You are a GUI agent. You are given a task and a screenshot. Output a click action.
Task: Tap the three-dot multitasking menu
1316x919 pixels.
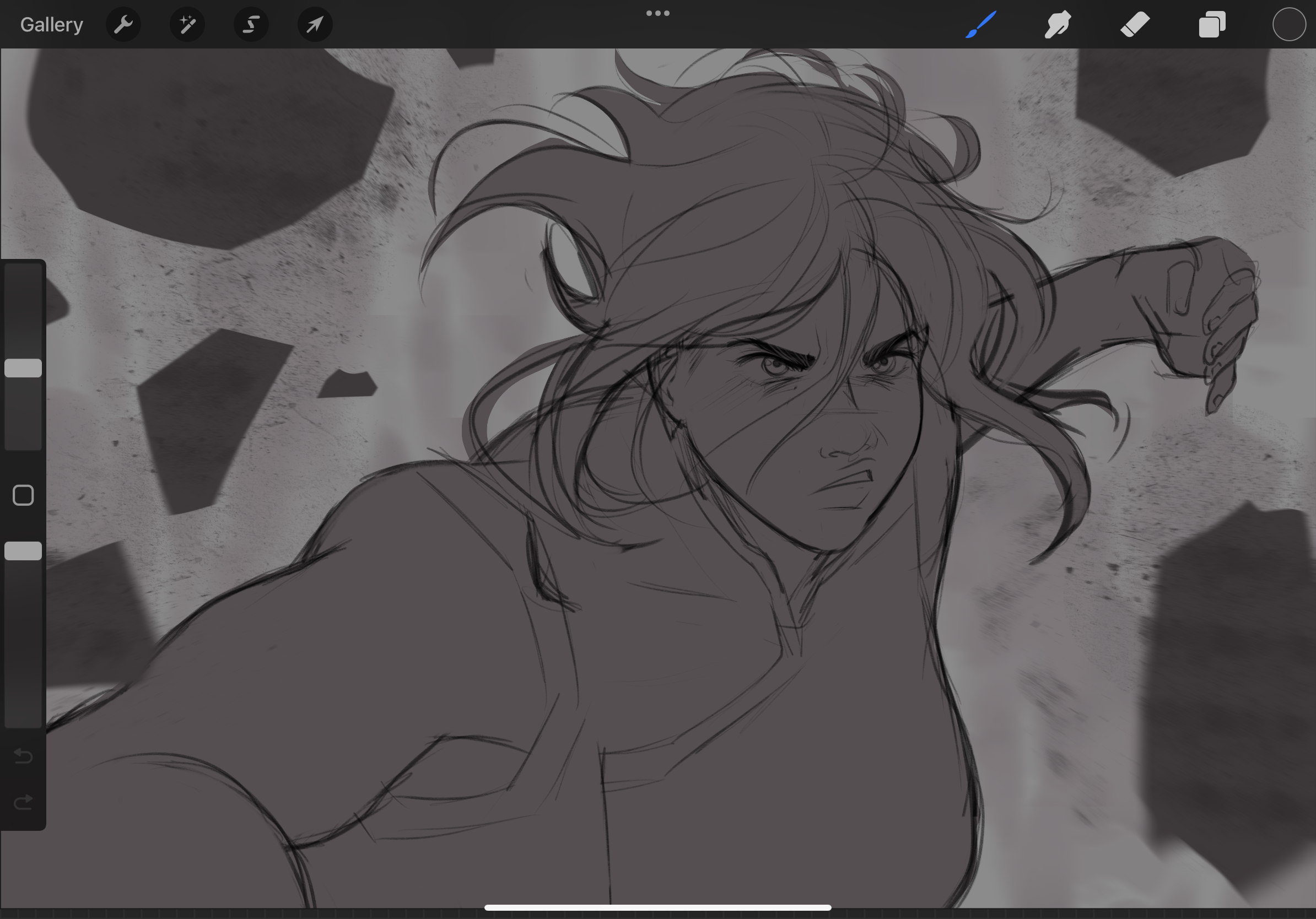657,13
